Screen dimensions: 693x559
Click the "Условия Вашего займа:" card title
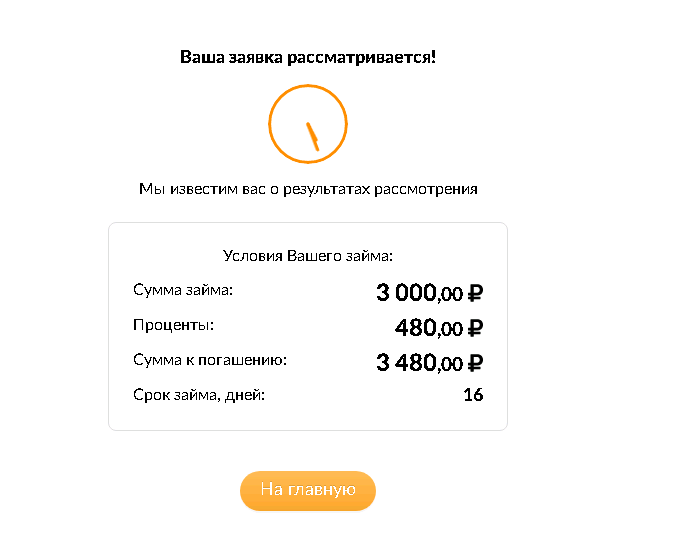click(x=308, y=255)
